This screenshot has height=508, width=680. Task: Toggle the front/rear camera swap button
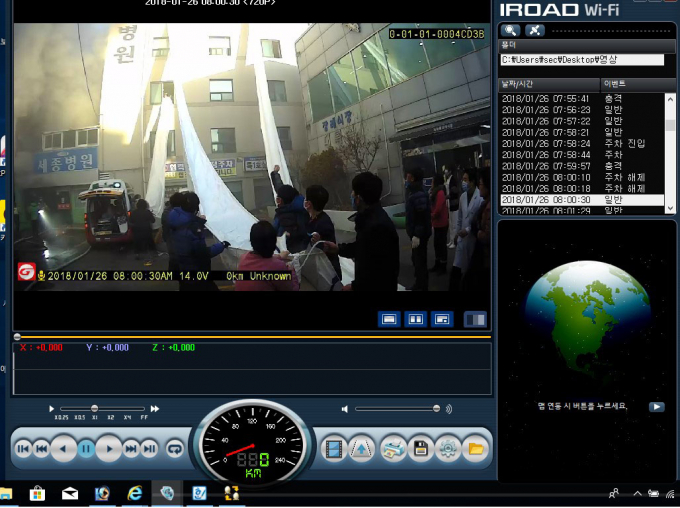click(475, 320)
